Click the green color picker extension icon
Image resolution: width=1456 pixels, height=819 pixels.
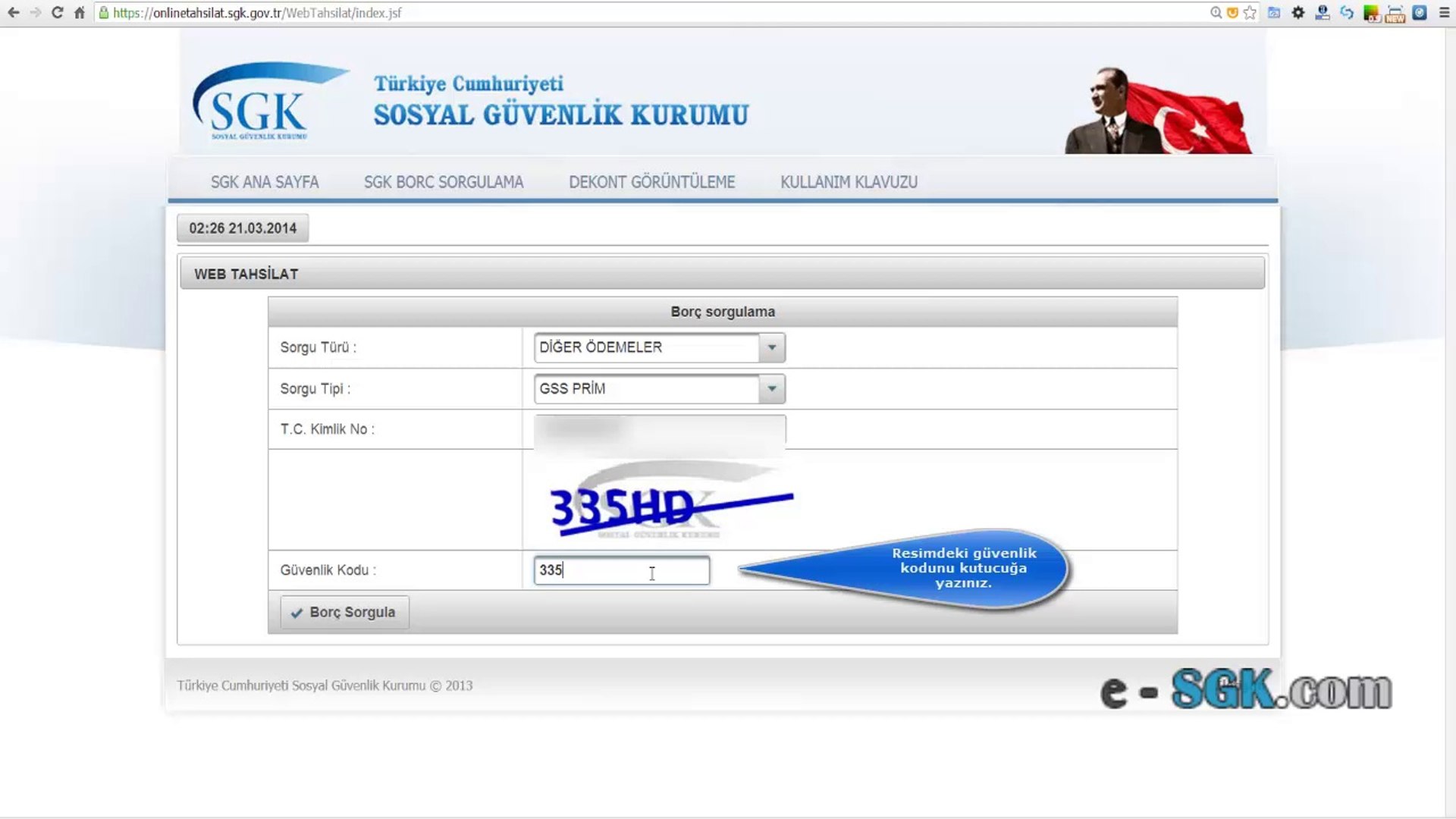point(1371,13)
